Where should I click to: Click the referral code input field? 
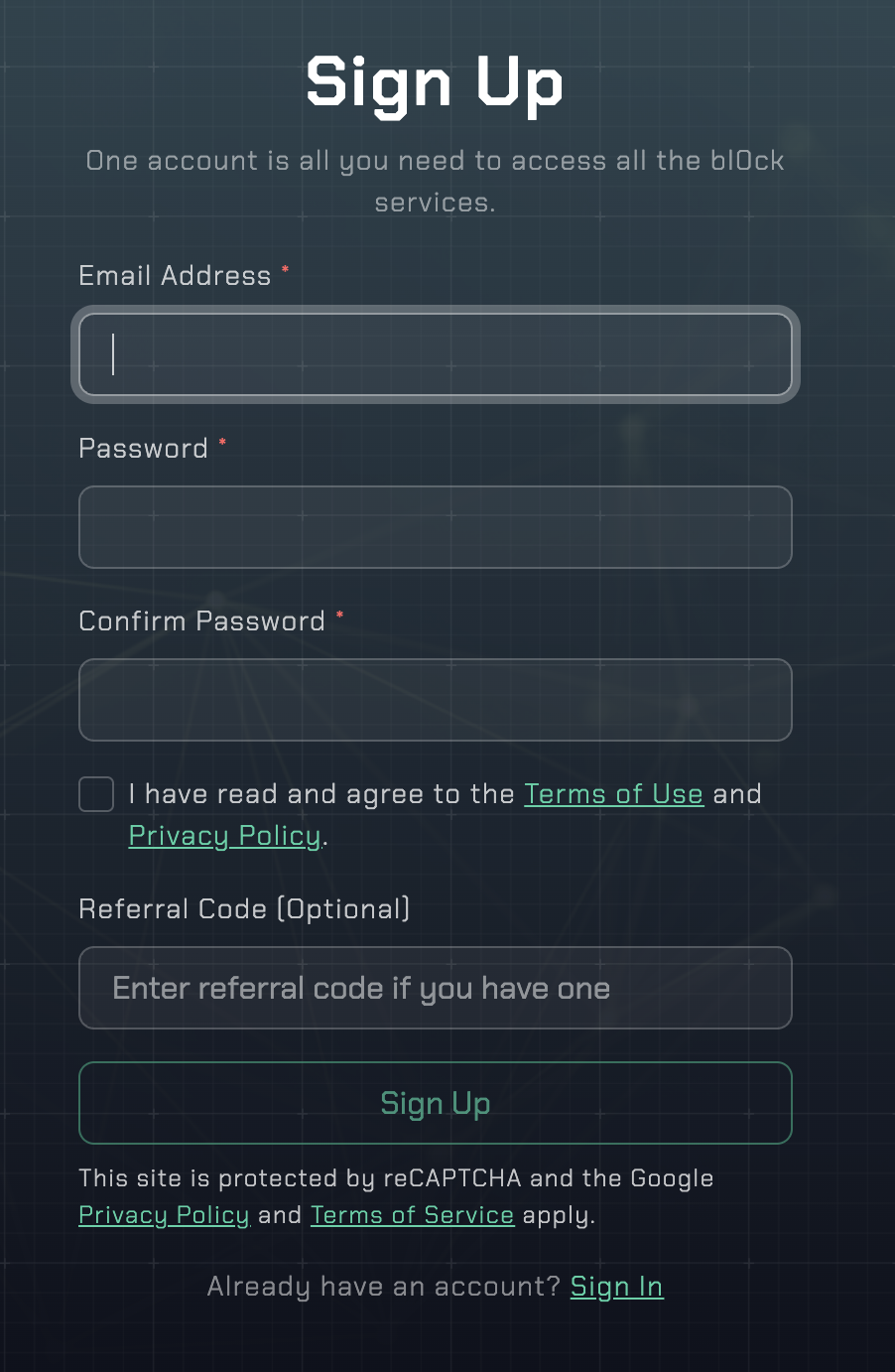coord(435,988)
